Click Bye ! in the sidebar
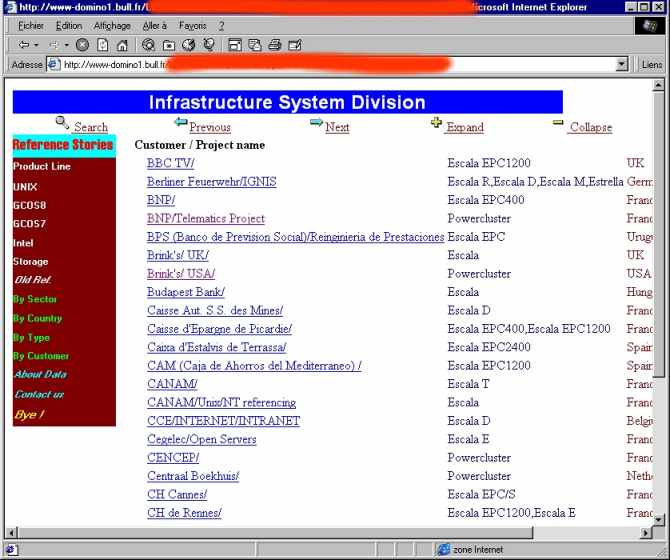The width and height of the screenshot is (670, 560). 29,414
